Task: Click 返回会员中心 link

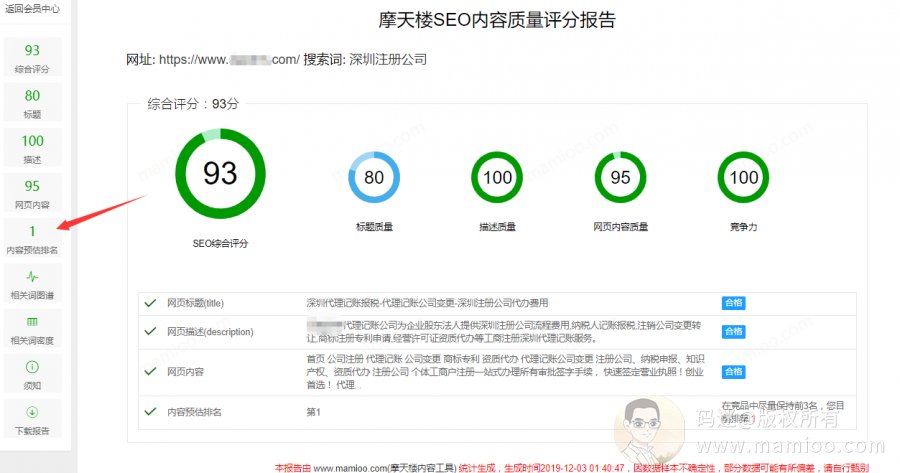Action: [x=32, y=8]
